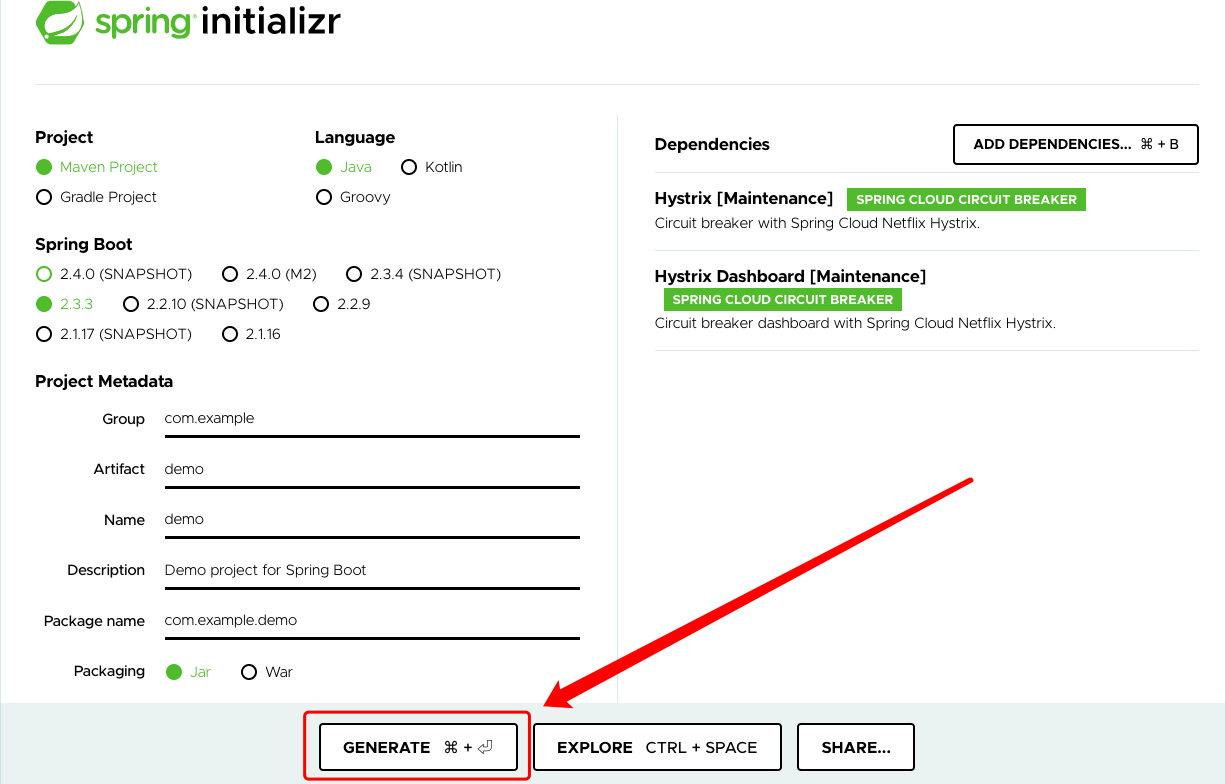The image size is (1225, 784).
Task: Select Maven Project radio option
Action: pyautogui.click(x=97, y=167)
